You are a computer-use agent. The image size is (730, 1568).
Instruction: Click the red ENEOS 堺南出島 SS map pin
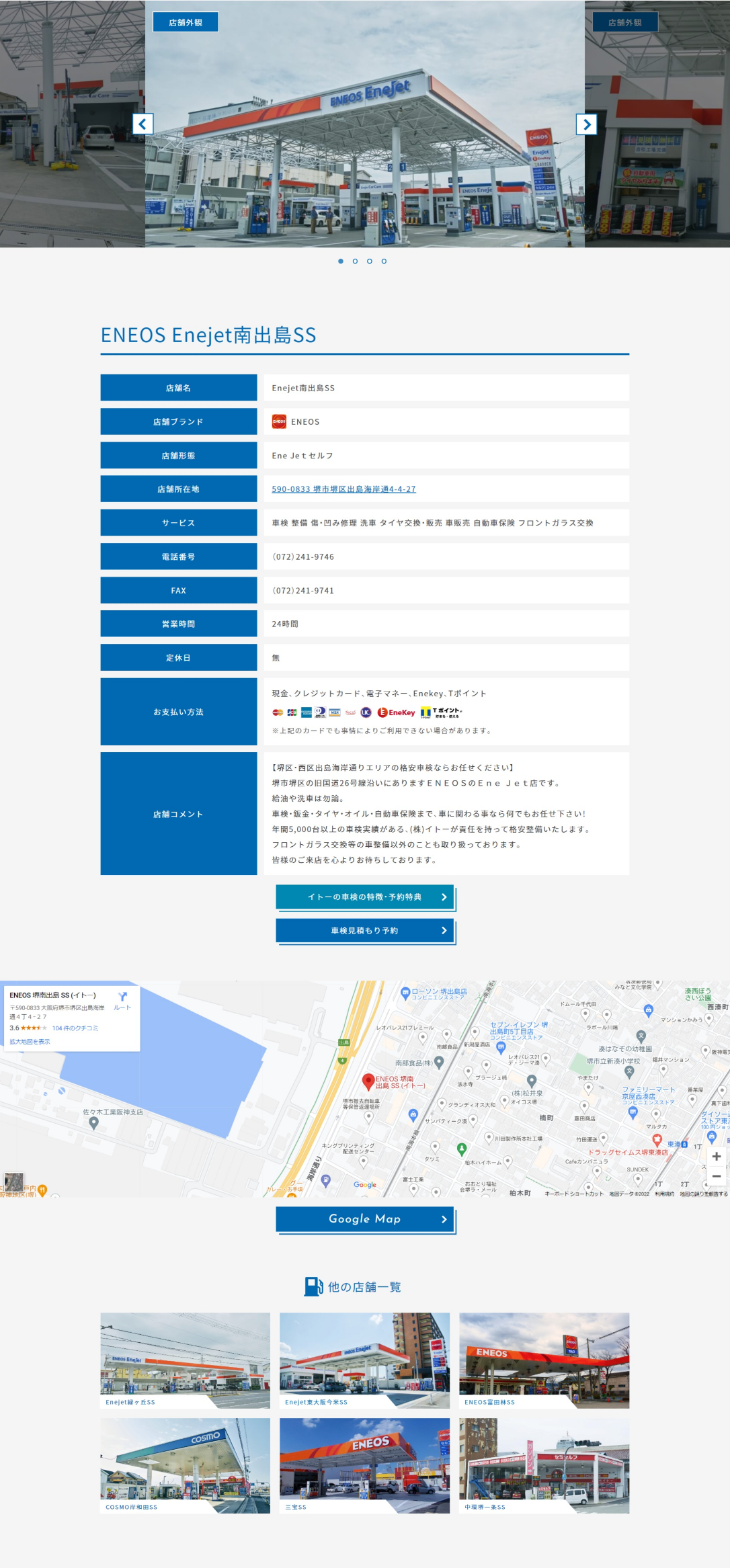pyautogui.click(x=368, y=1081)
